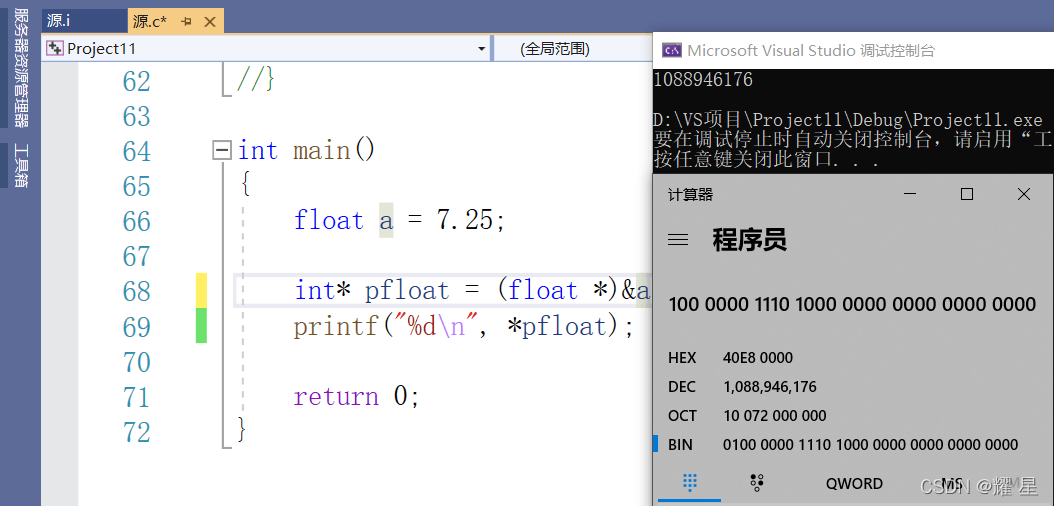1054x506 pixels.
Task: Maximize the calculator window
Action: [966, 195]
